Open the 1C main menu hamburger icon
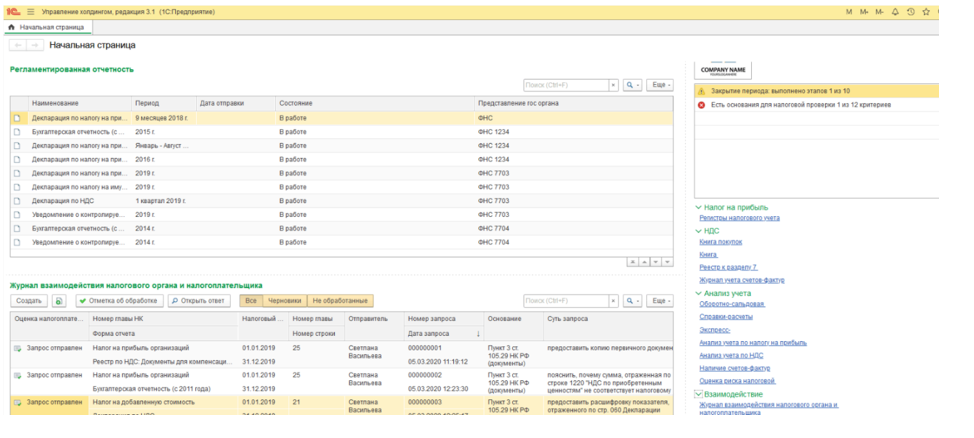 [x=31, y=12]
